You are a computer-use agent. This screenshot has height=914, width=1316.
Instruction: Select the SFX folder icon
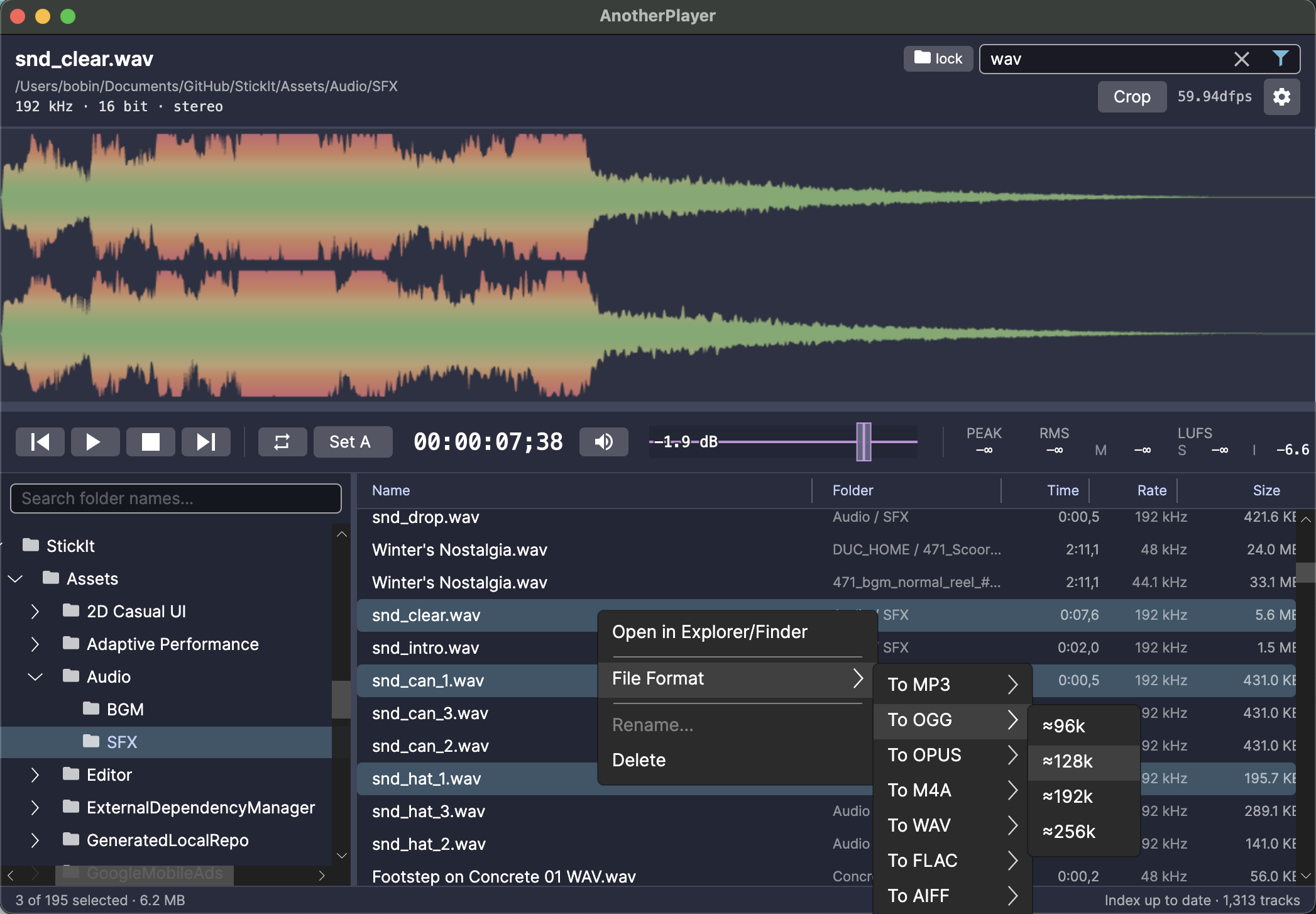91,741
